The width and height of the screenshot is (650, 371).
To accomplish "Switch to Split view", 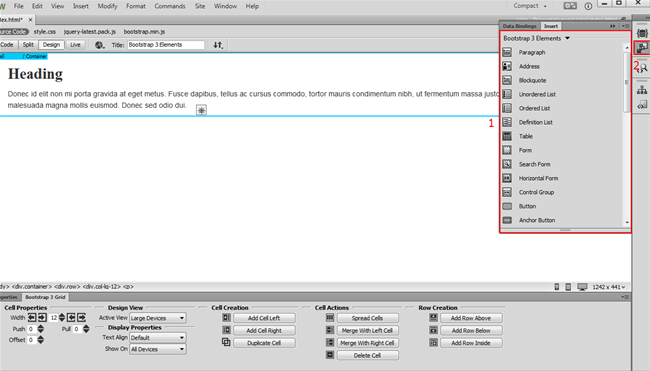I will click(28, 45).
